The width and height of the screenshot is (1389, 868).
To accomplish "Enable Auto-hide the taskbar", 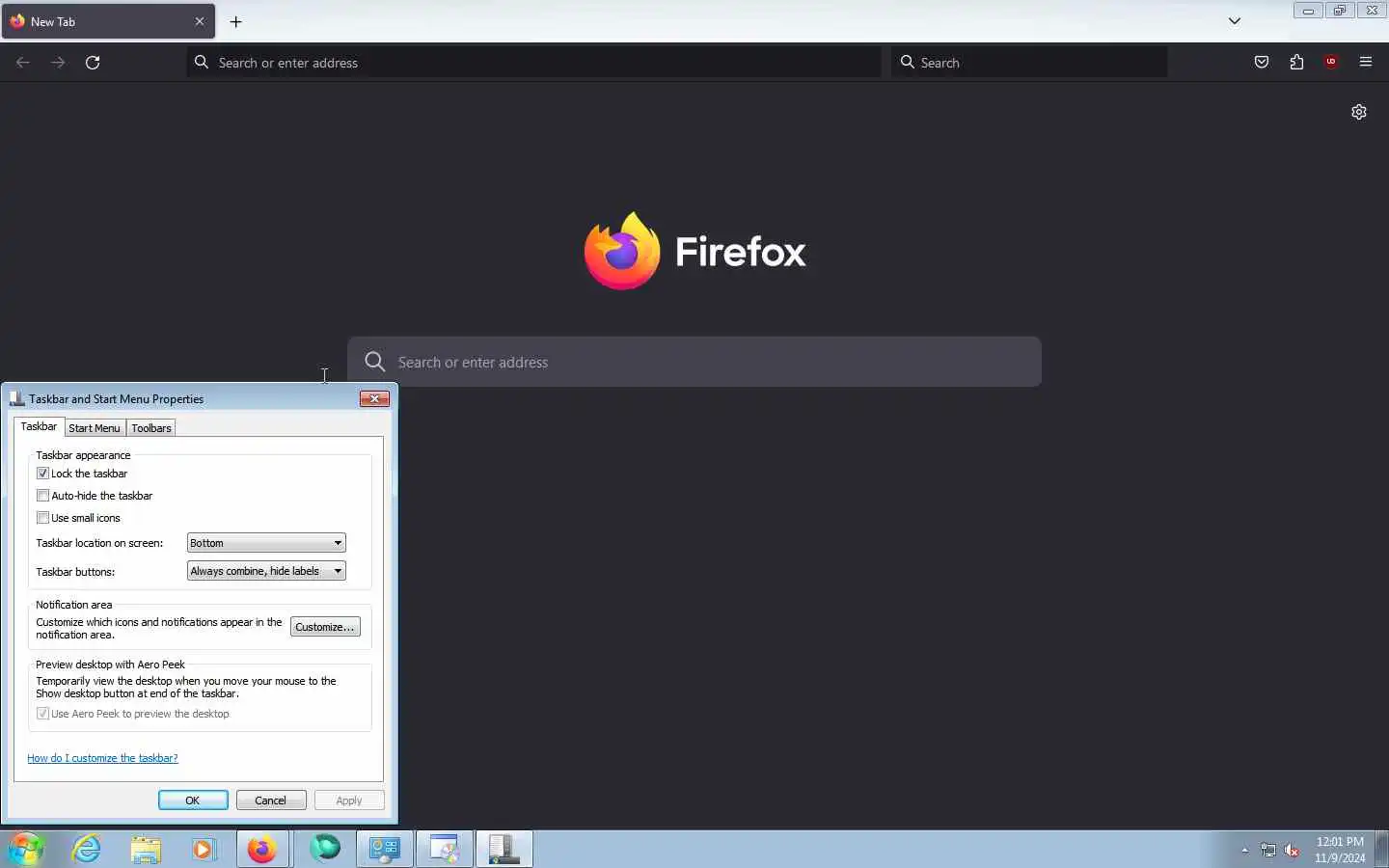I will pyautogui.click(x=42, y=496).
